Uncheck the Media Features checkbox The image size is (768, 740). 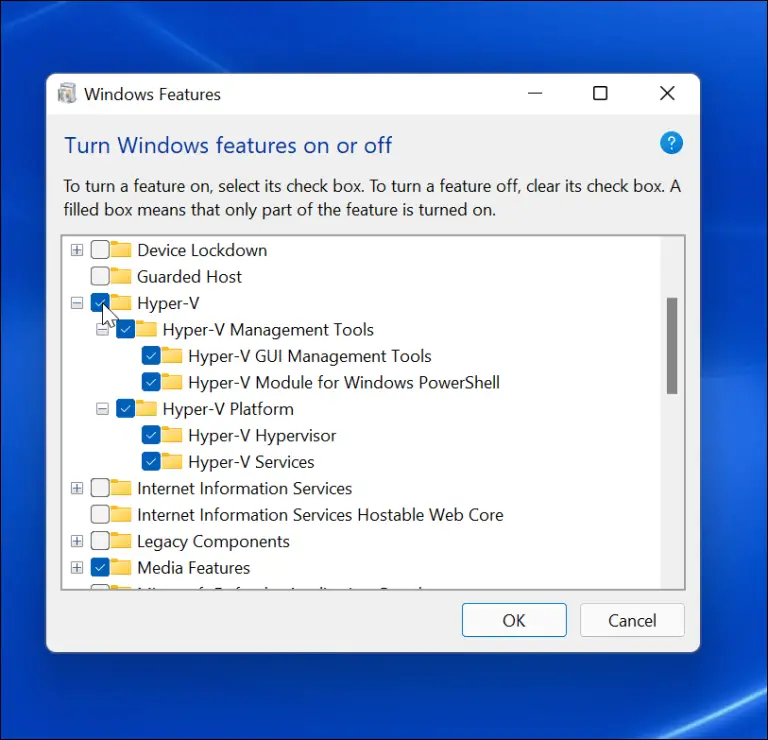tap(100, 567)
